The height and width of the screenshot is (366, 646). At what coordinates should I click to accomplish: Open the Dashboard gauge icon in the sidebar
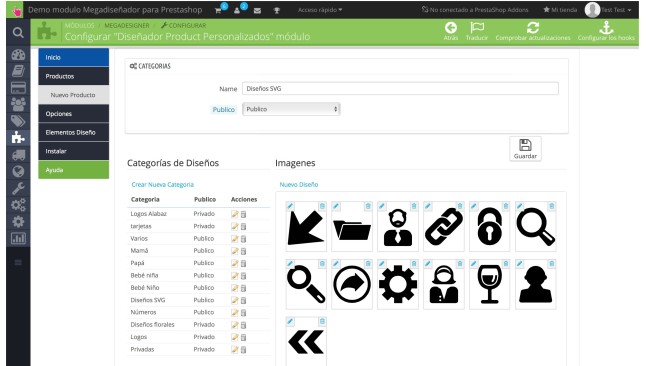18,55
